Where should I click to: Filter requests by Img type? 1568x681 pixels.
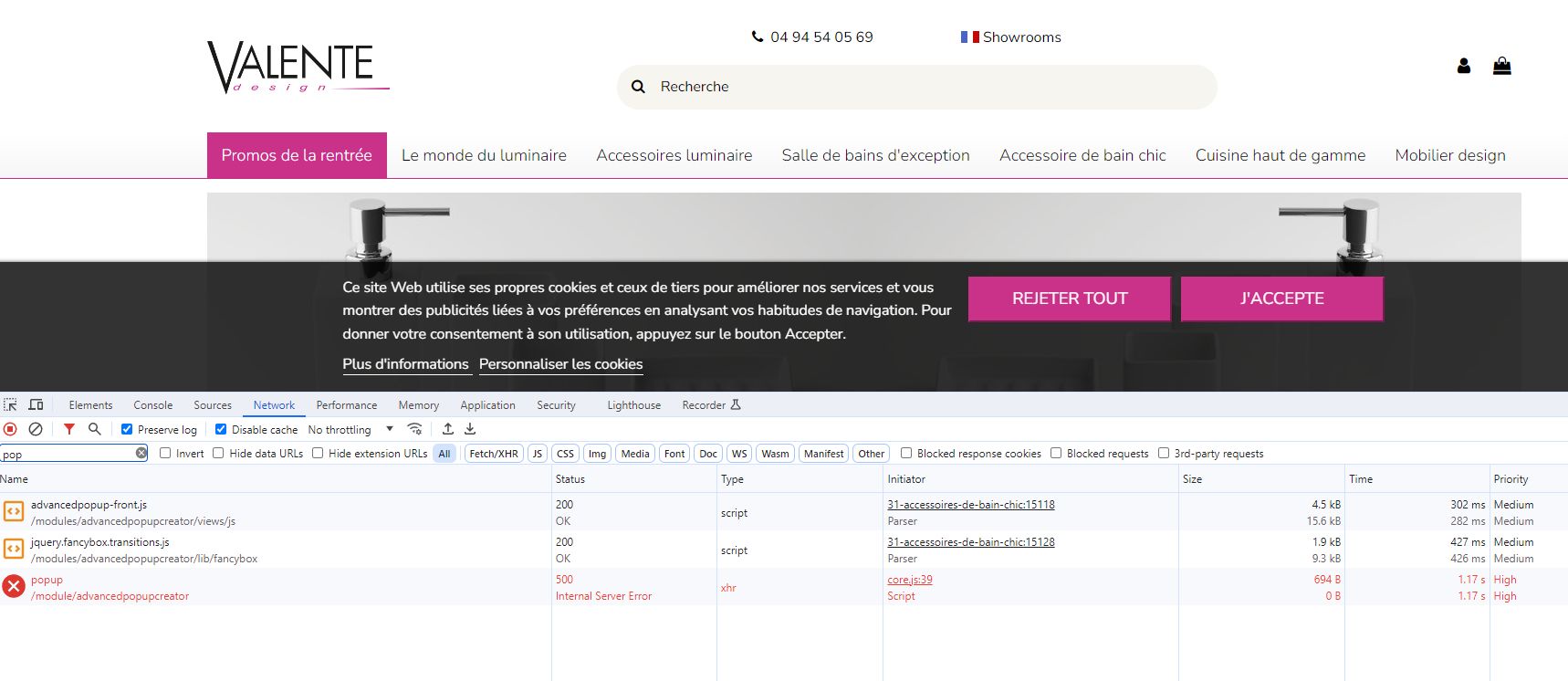tap(597, 454)
